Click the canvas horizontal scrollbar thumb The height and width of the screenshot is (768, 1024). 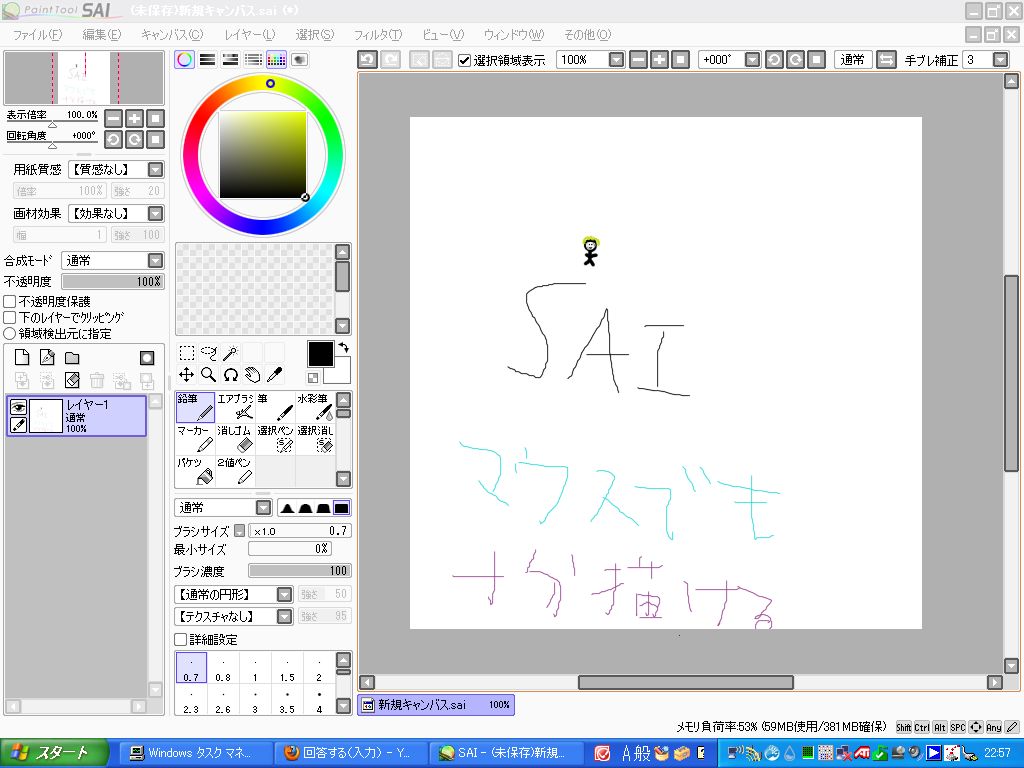pyautogui.click(x=686, y=682)
